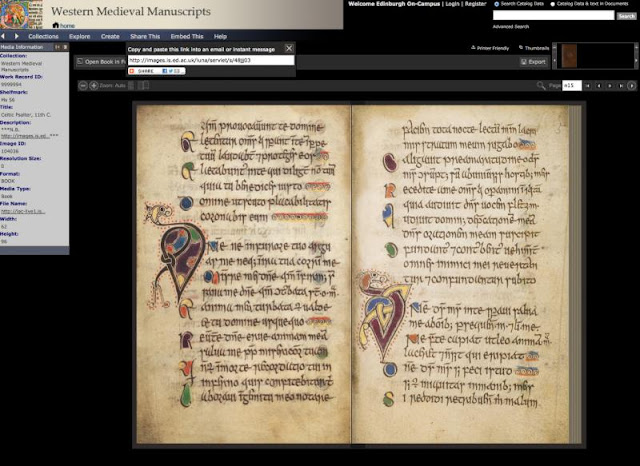Image resolution: width=640 pixels, height=466 pixels.
Task: Click 'Celtic Psalter, 11th C.' title text
Action: [x=26, y=115]
